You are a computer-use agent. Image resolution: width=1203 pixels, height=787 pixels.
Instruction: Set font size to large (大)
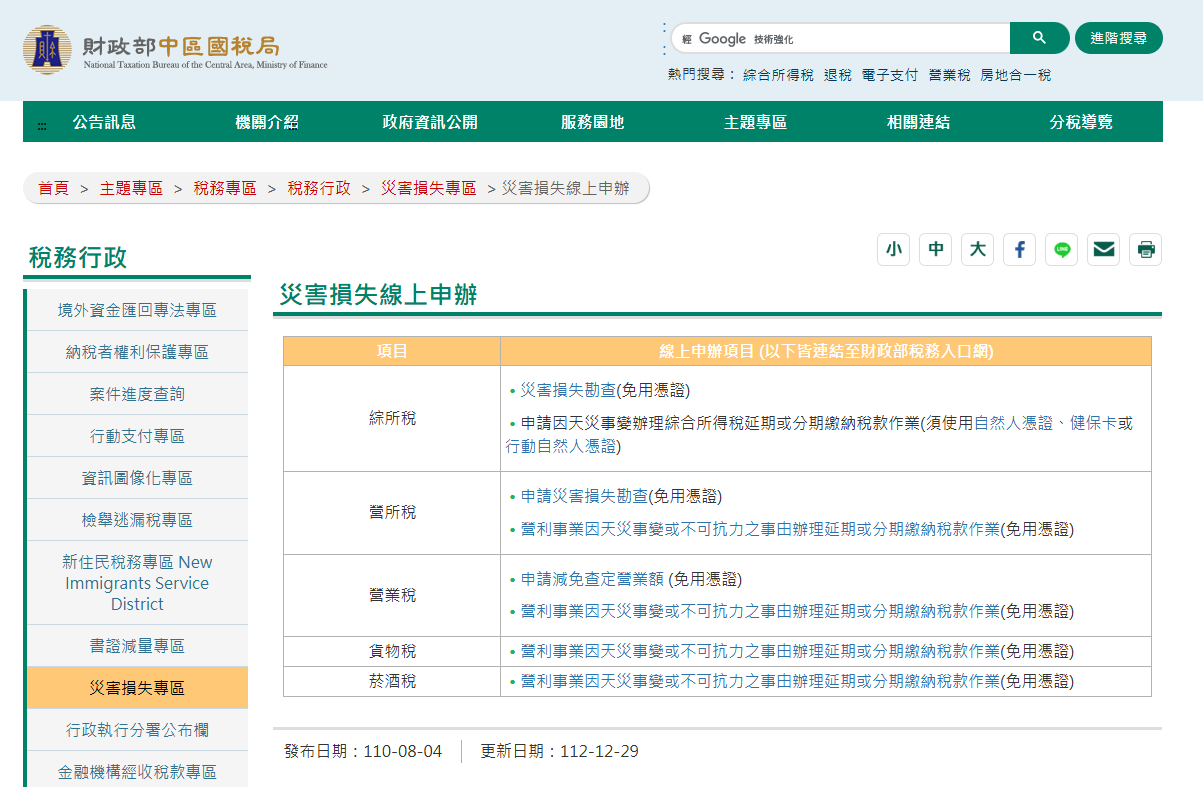977,249
